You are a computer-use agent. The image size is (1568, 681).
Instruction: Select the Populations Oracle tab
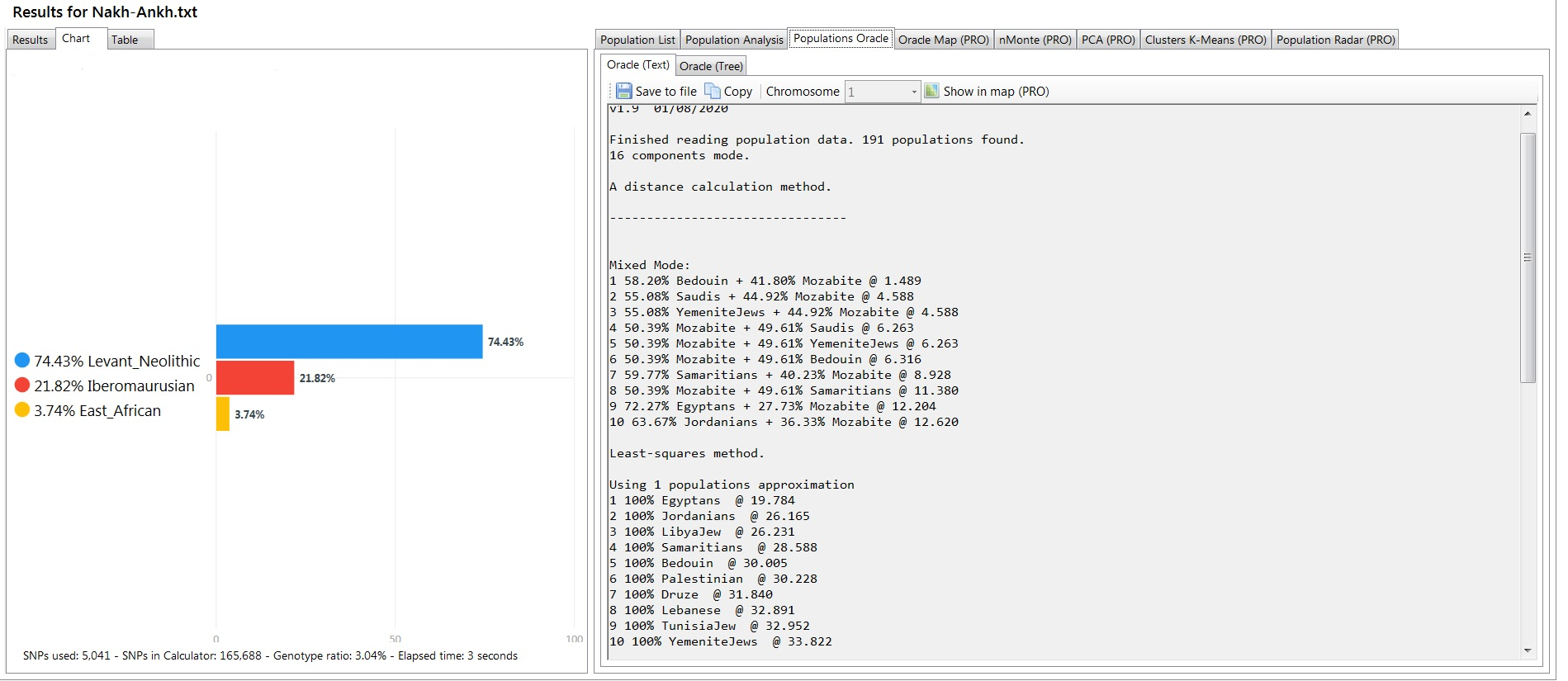841,38
